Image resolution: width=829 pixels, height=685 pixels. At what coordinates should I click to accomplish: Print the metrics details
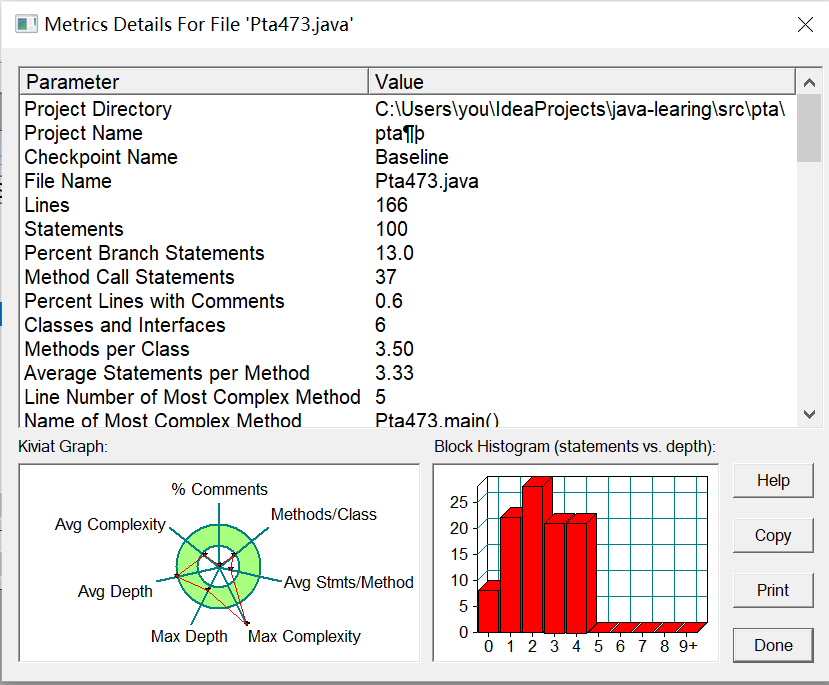[772, 590]
